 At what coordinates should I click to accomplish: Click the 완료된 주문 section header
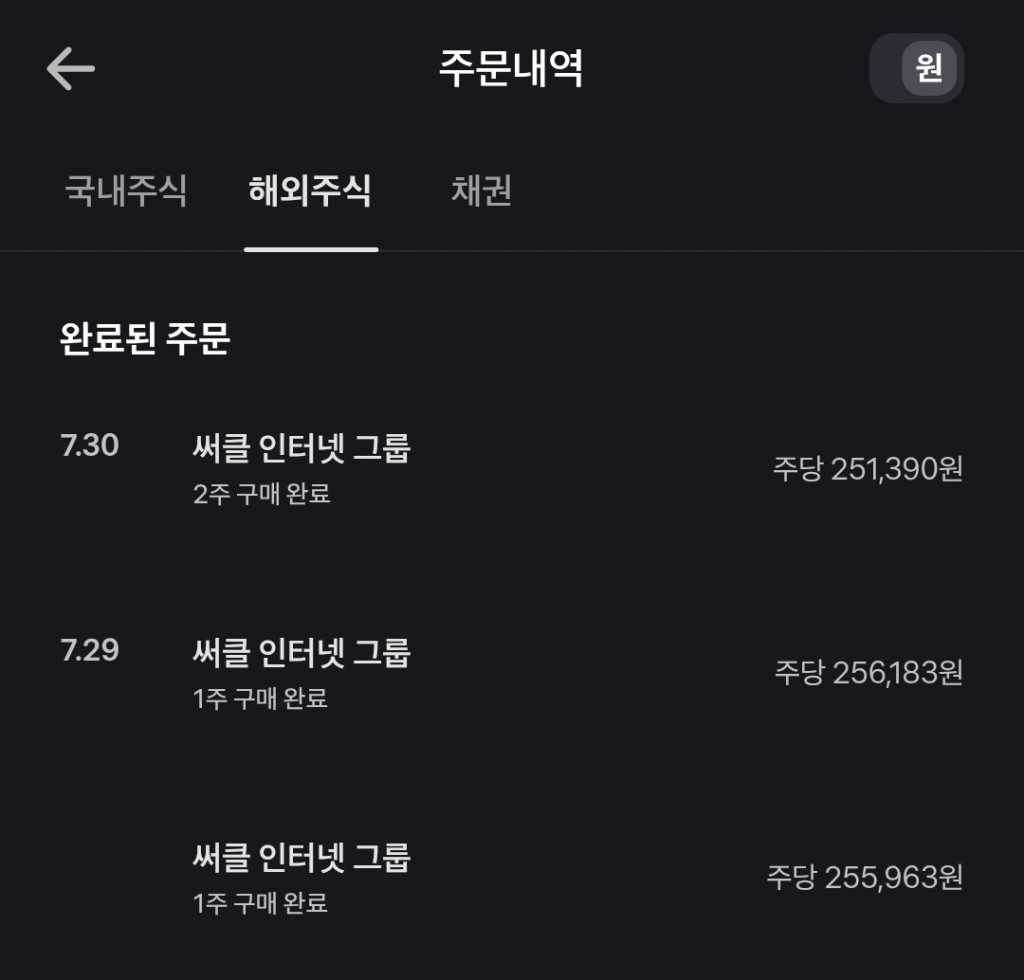click(x=145, y=339)
